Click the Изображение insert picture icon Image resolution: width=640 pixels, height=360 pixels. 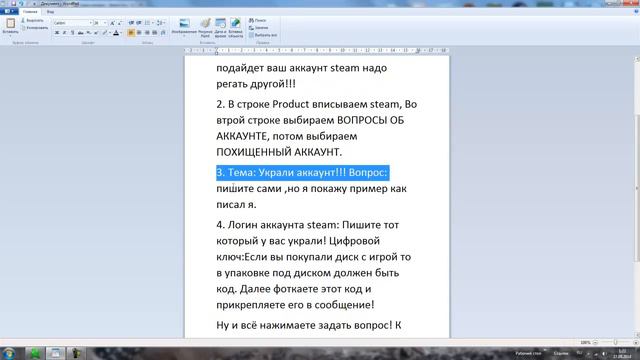(x=184, y=23)
